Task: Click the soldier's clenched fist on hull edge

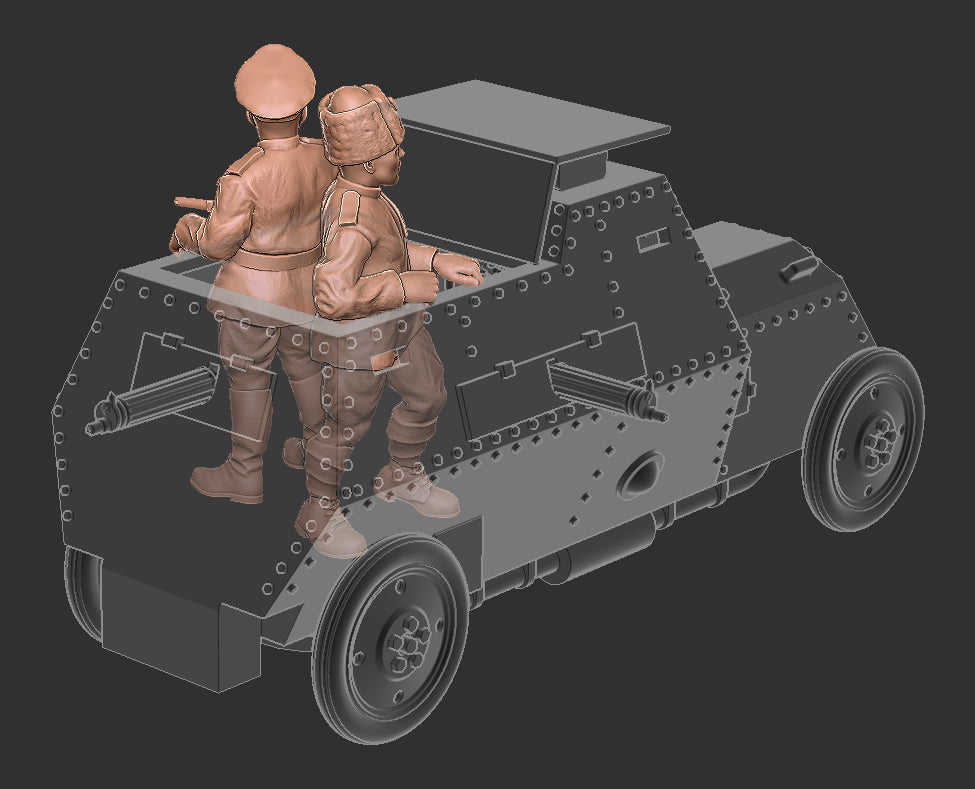Action: [x=464, y=270]
